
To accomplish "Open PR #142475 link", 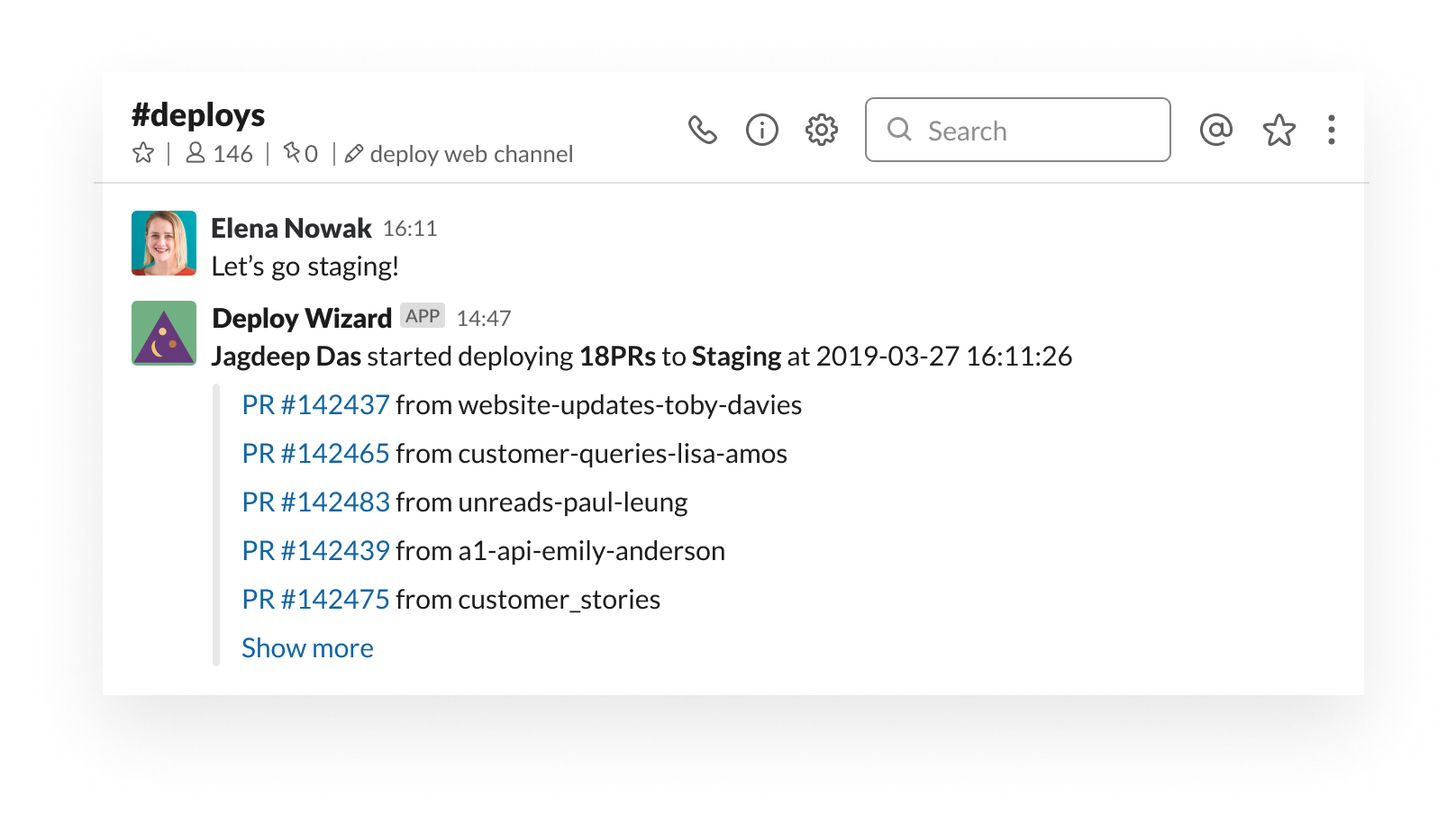I will point(315,600).
